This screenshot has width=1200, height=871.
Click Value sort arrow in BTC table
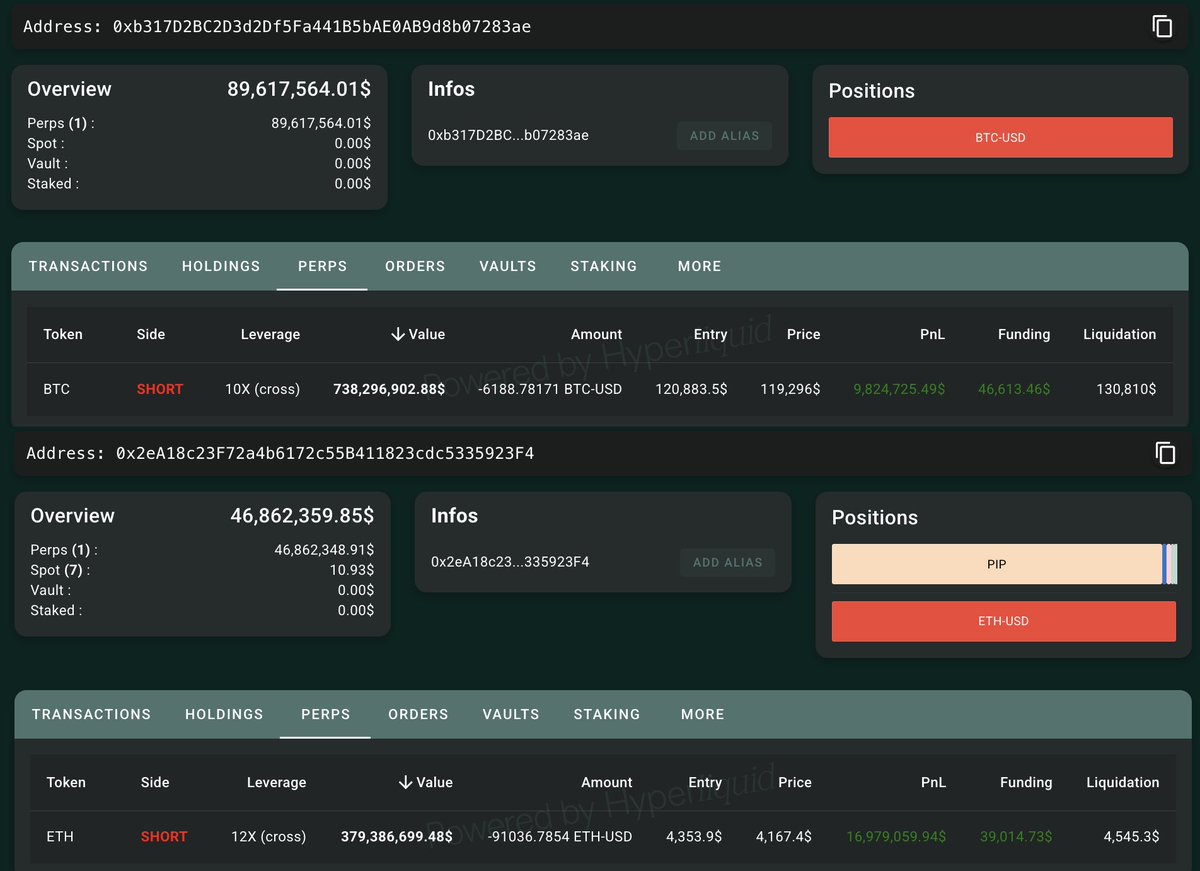coord(399,334)
